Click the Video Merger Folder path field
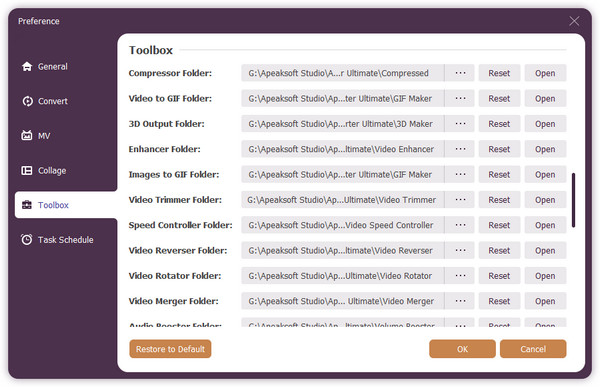The image size is (600, 387). click(343, 301)
